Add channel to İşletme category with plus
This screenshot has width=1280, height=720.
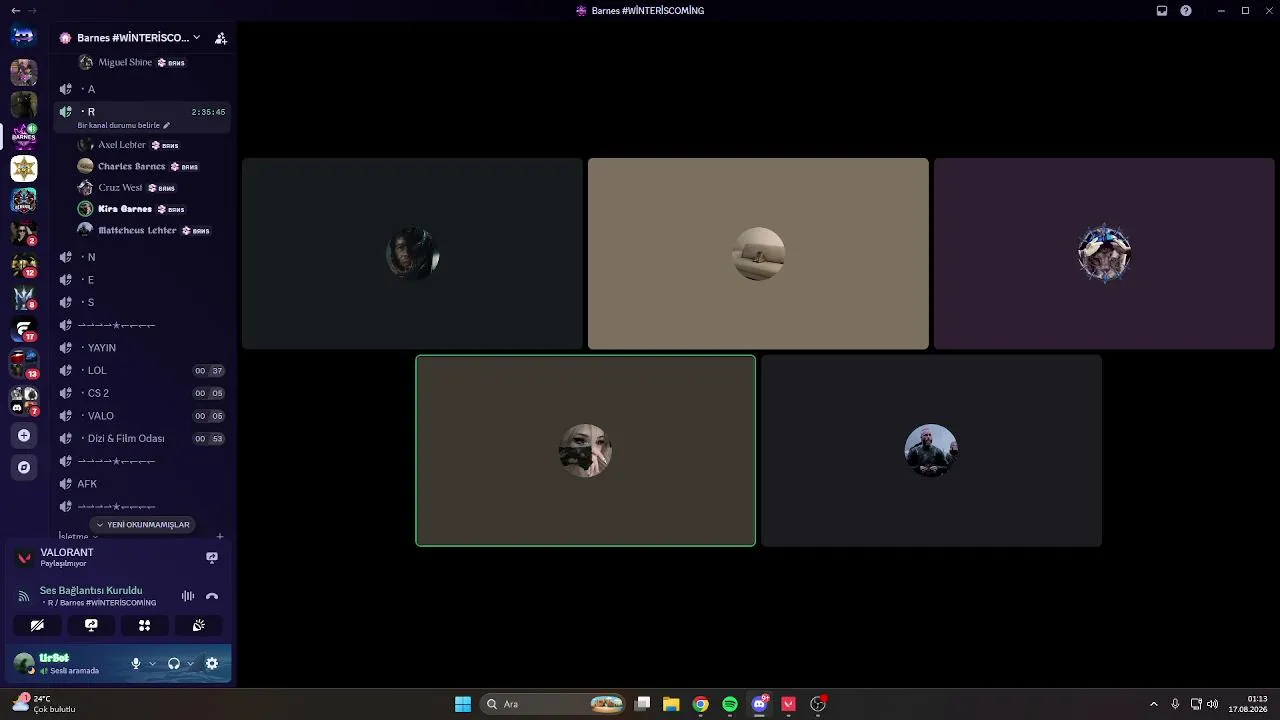click(220, 537)
